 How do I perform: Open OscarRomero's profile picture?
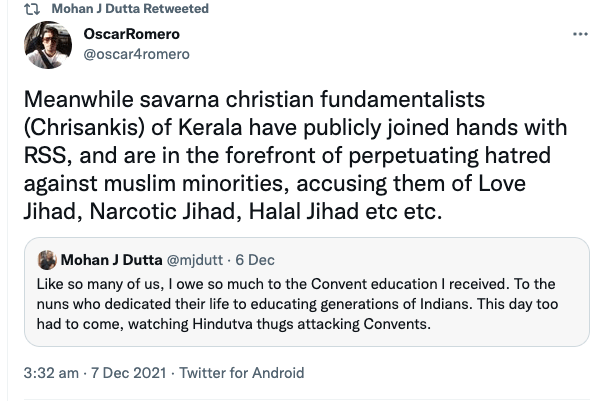point(48,45)
